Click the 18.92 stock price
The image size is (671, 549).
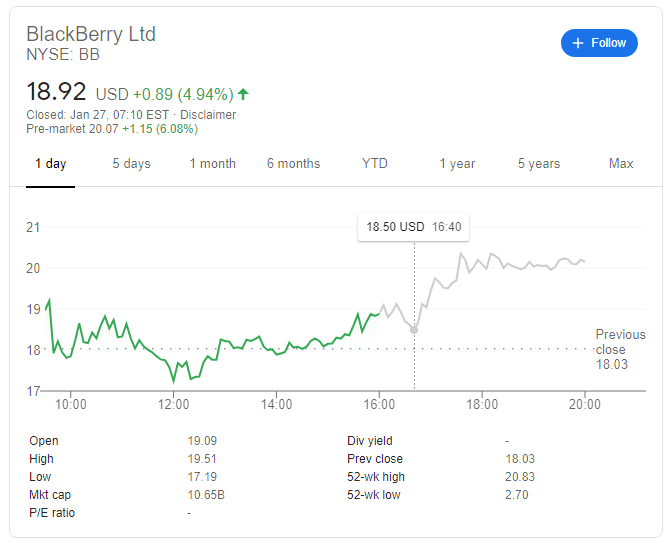pos(57,92)
